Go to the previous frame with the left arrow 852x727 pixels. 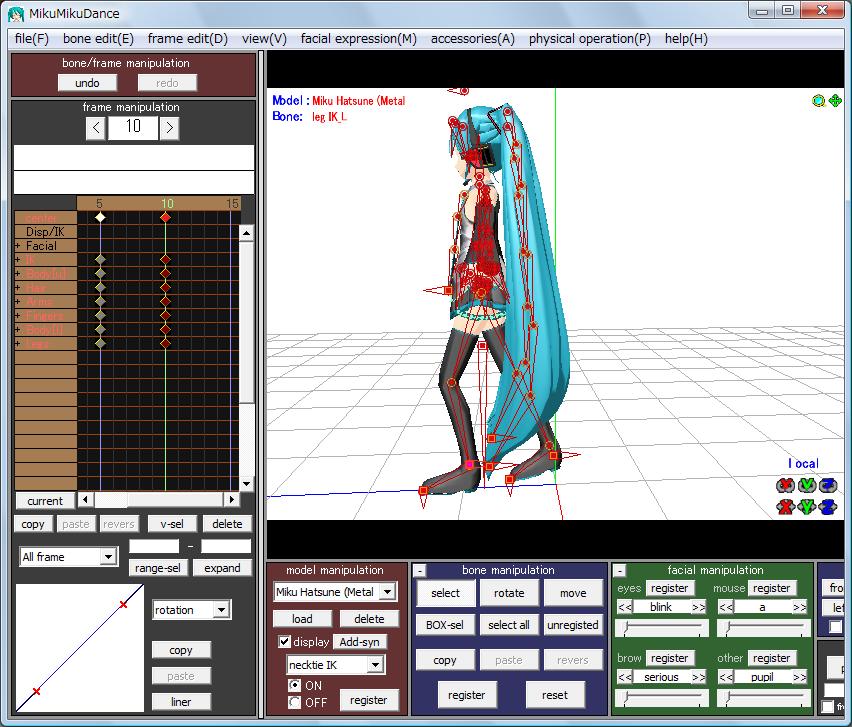(96, 128)
